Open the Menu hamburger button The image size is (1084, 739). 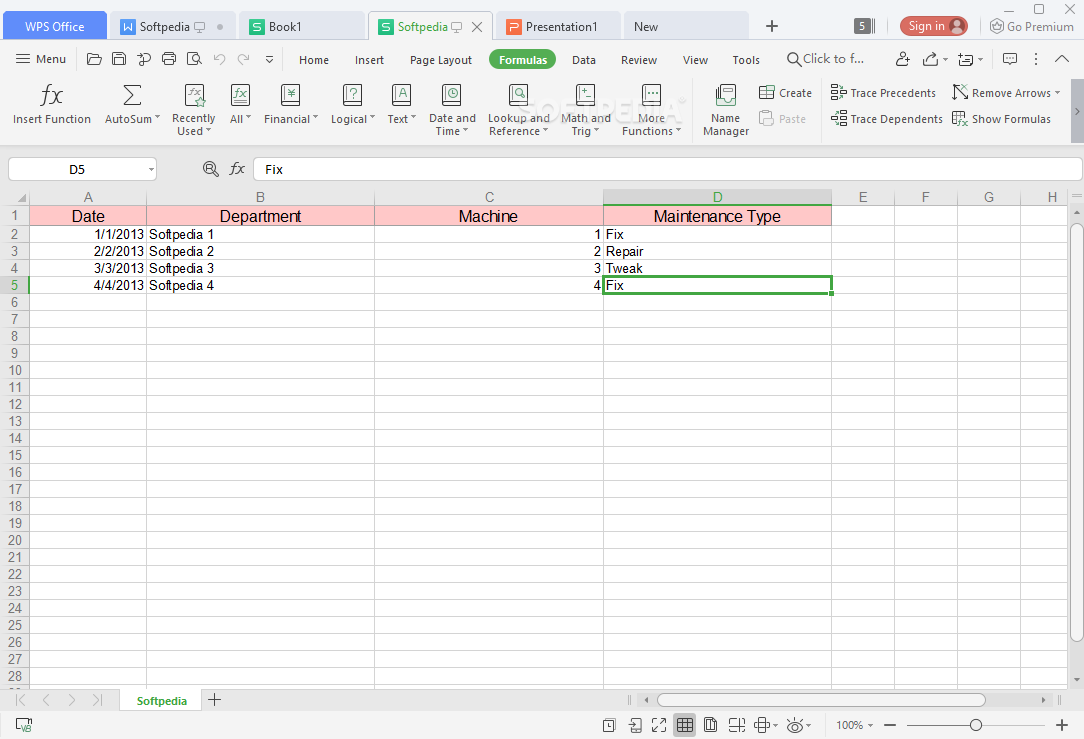tap(41, 59)
